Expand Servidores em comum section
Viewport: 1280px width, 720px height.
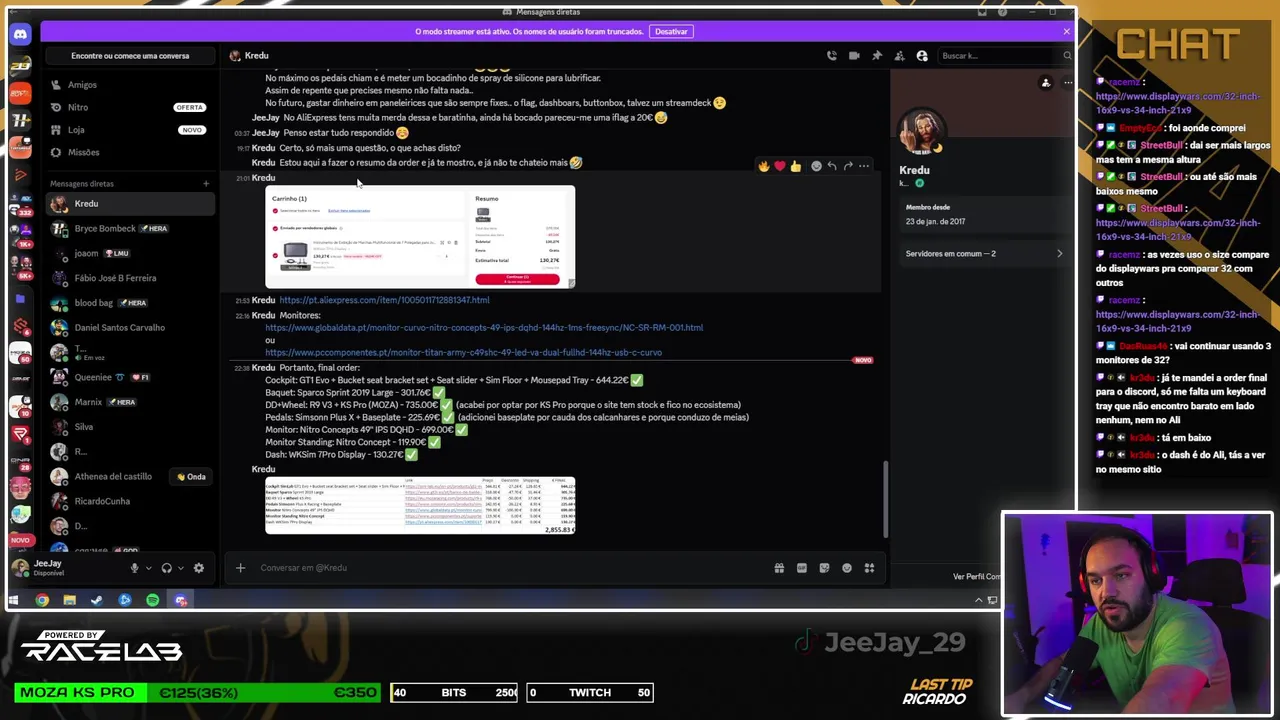coord(982,254)
